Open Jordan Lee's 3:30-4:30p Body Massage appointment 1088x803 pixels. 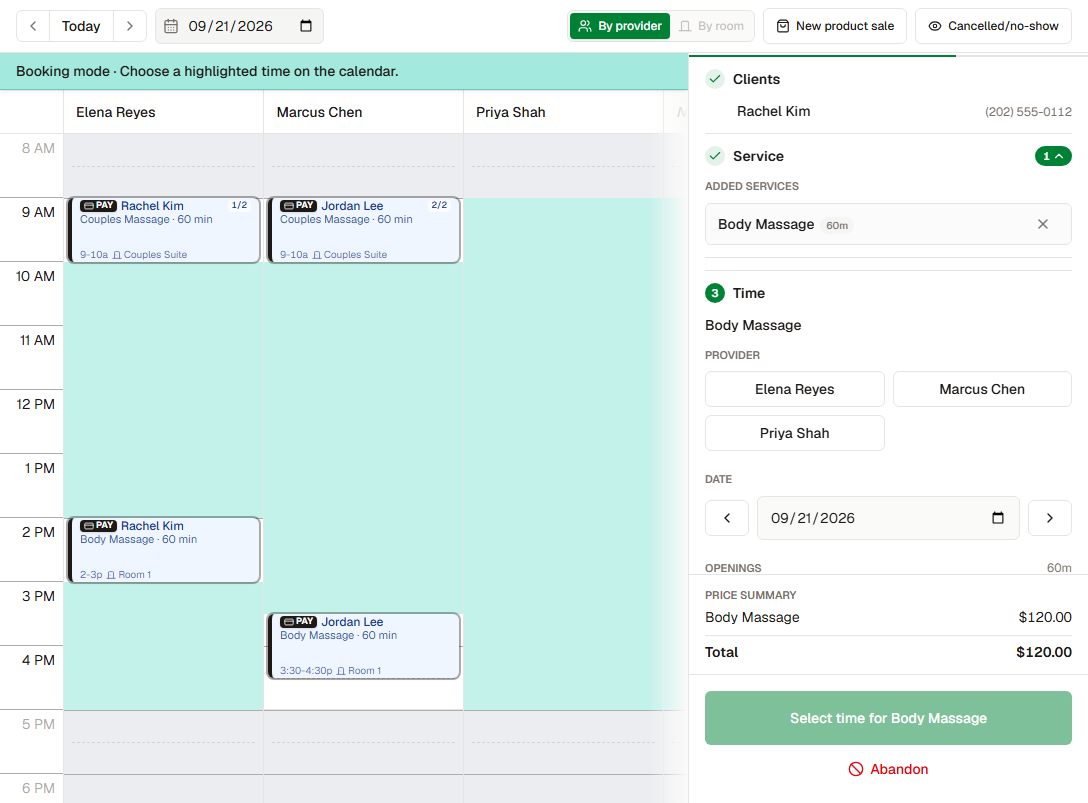pyautogui.click(x=364, y=646)
